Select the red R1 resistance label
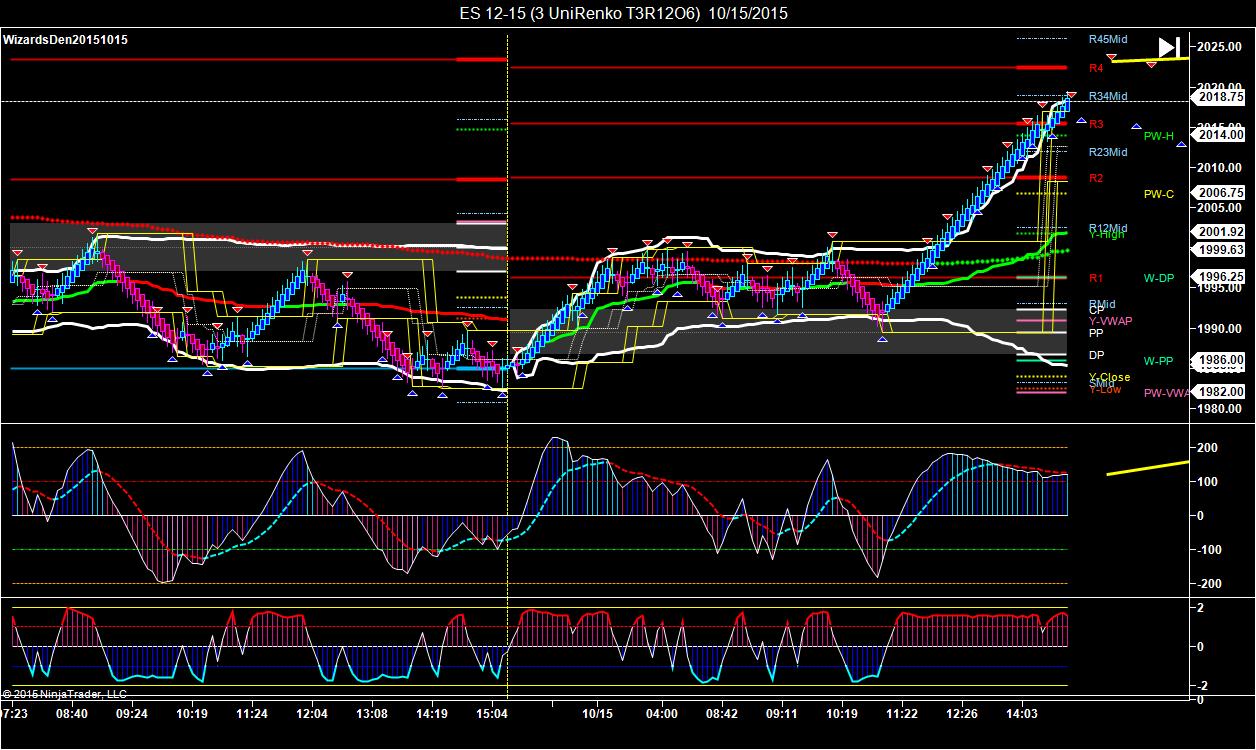 tap(1096, 278)
